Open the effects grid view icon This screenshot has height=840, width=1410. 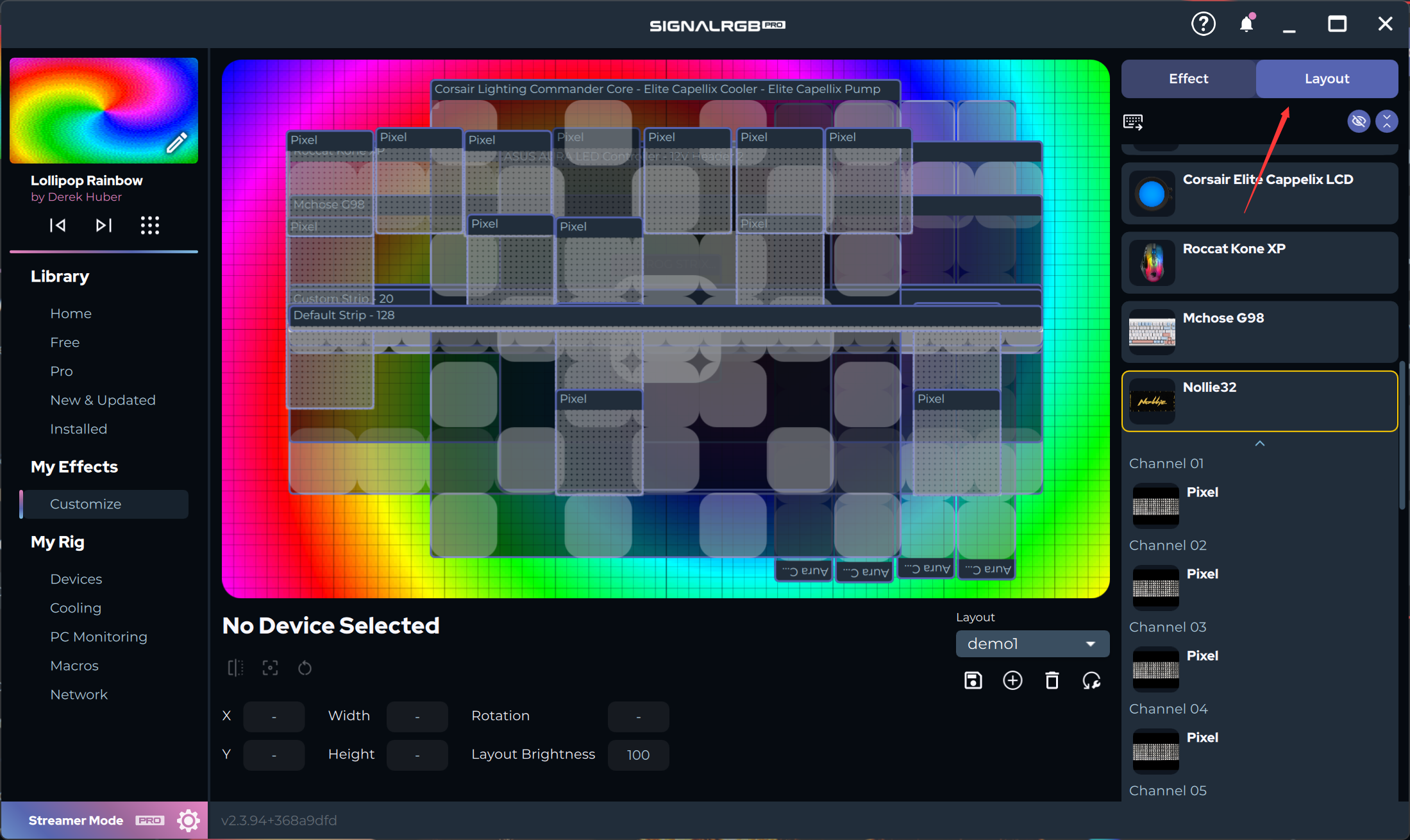coord(150,225)
